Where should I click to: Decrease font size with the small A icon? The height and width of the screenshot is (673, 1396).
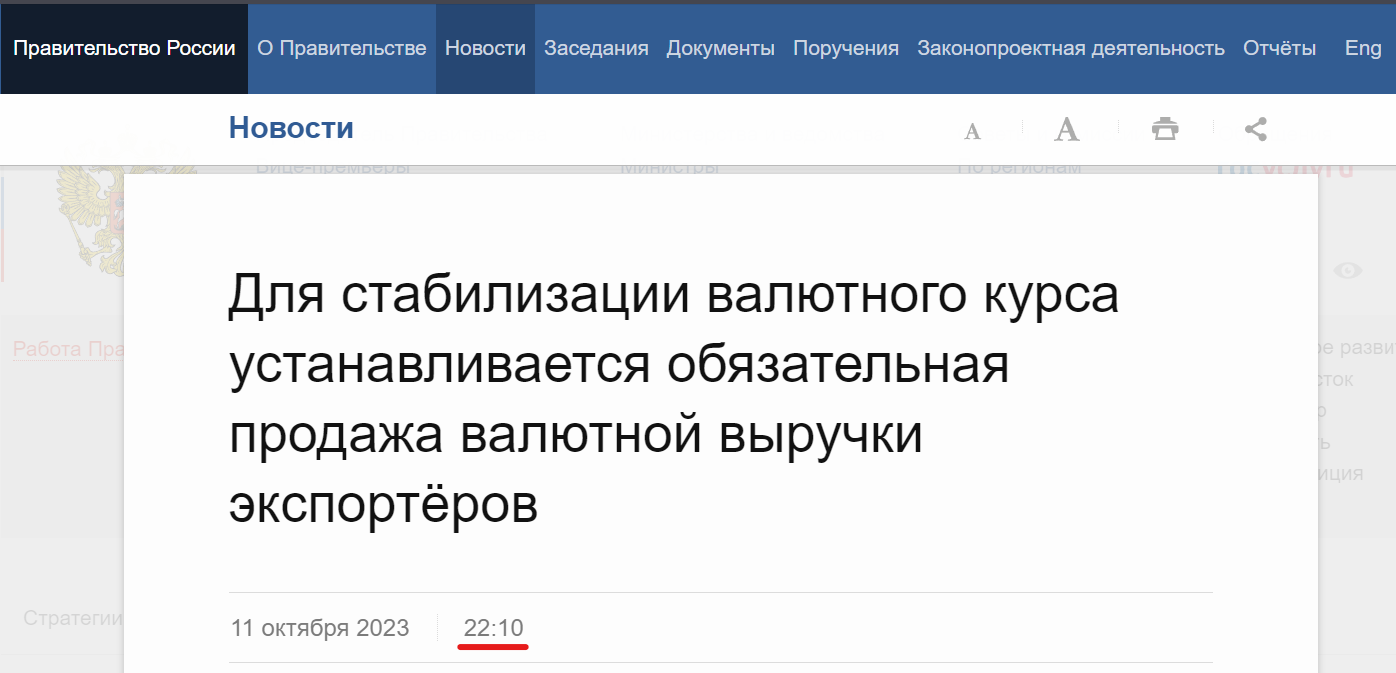pos(972,131)
